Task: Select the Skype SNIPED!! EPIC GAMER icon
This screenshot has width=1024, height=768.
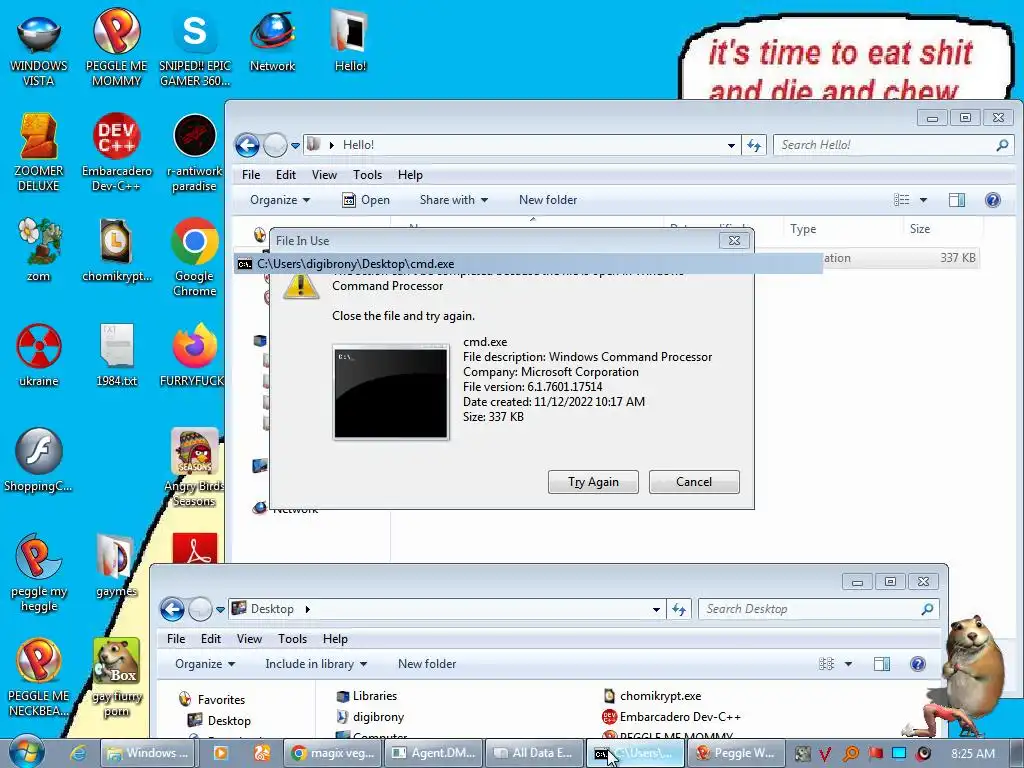Action: [x=195, y=47]
